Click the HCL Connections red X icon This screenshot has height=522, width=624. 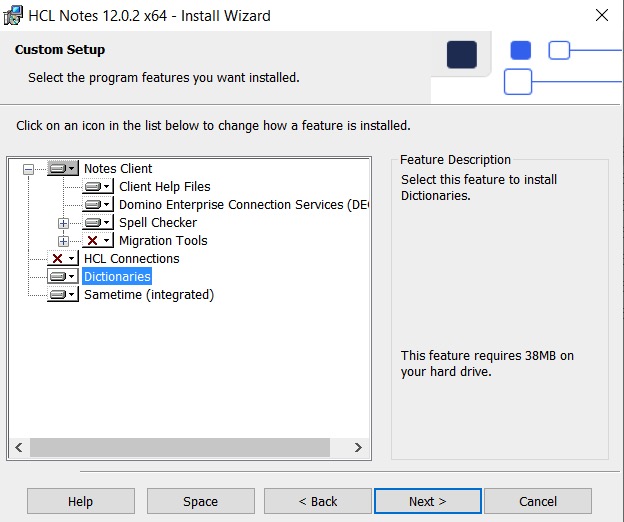[62, 259]
